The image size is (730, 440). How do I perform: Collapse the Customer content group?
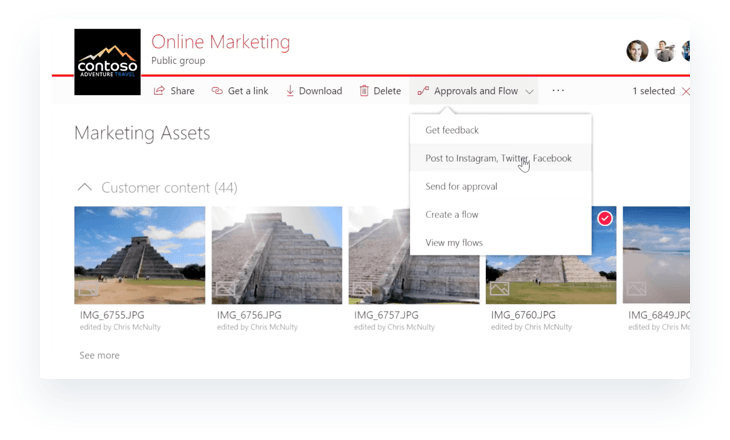[x=85, y=187]
